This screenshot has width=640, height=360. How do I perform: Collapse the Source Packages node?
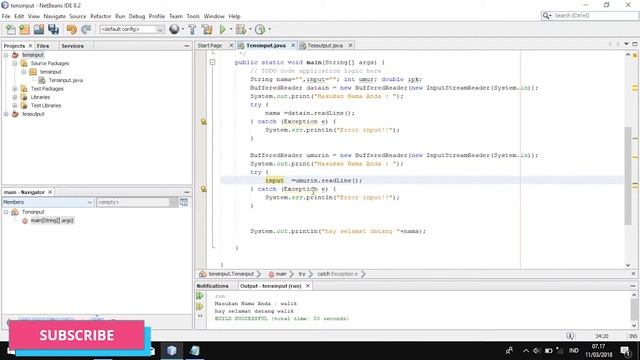click(x=15, y=63)
